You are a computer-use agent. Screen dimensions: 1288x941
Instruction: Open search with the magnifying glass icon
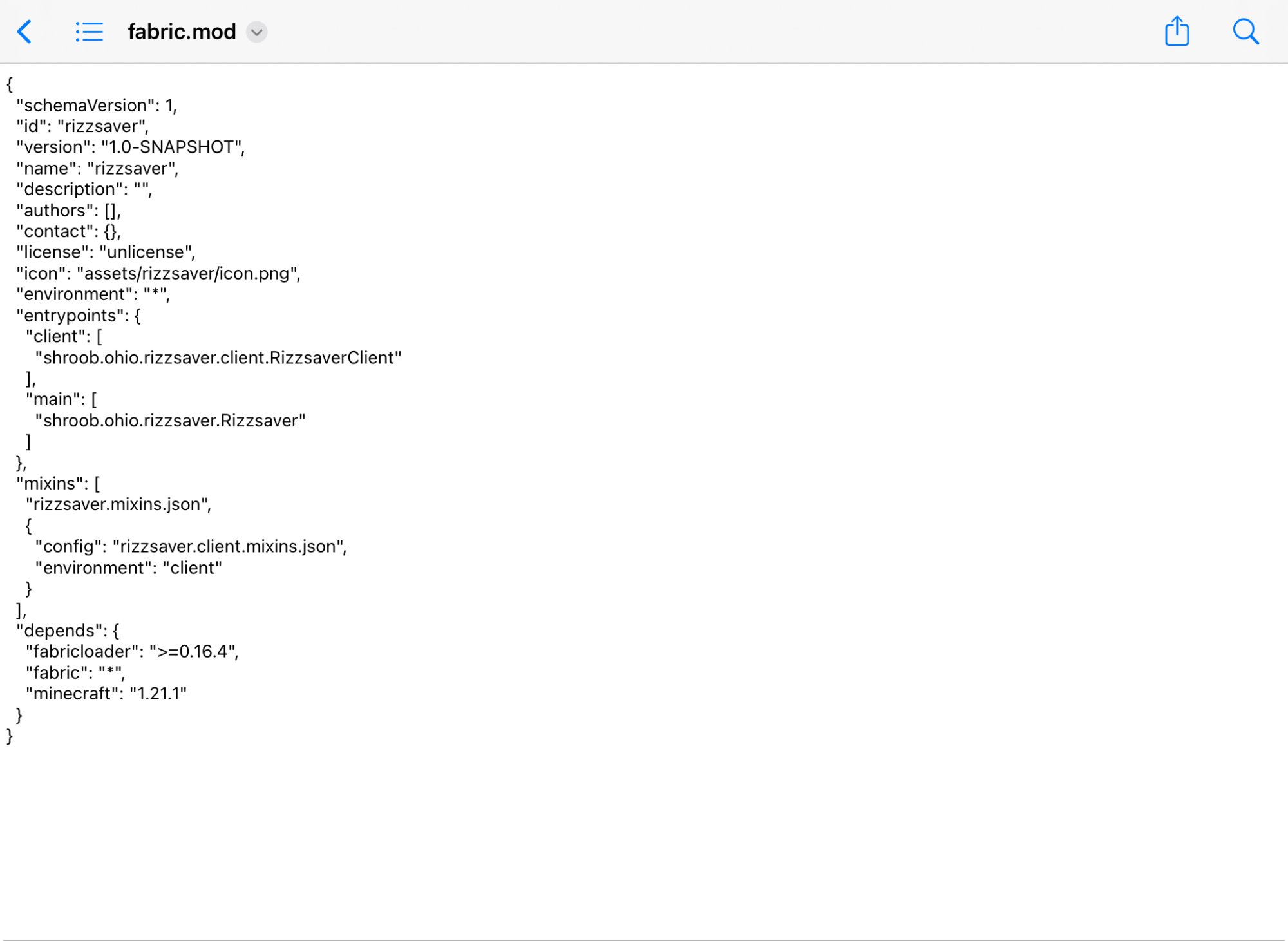(1245, 32)
